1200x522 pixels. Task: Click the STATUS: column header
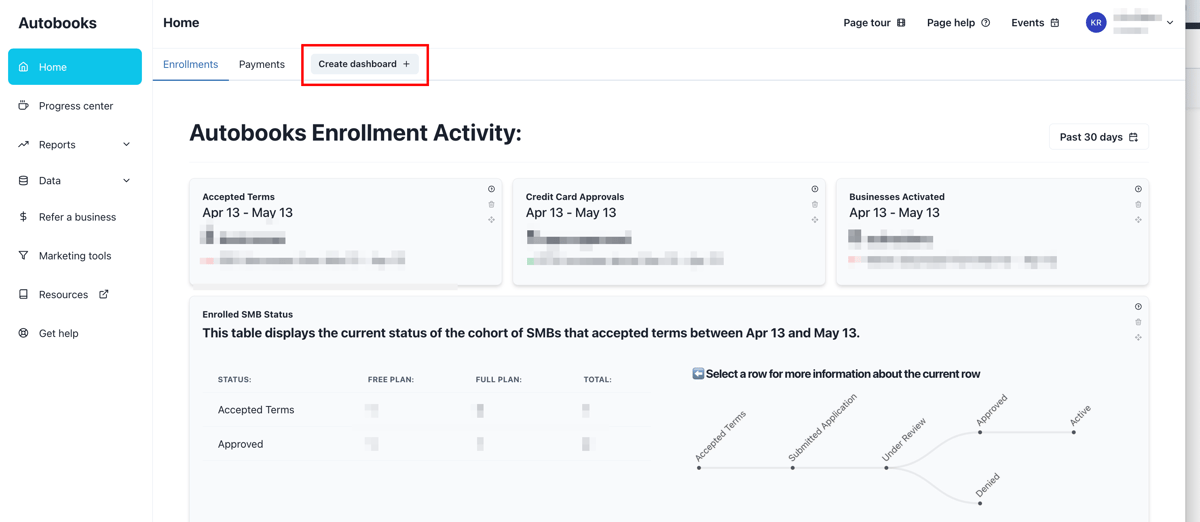234,380
